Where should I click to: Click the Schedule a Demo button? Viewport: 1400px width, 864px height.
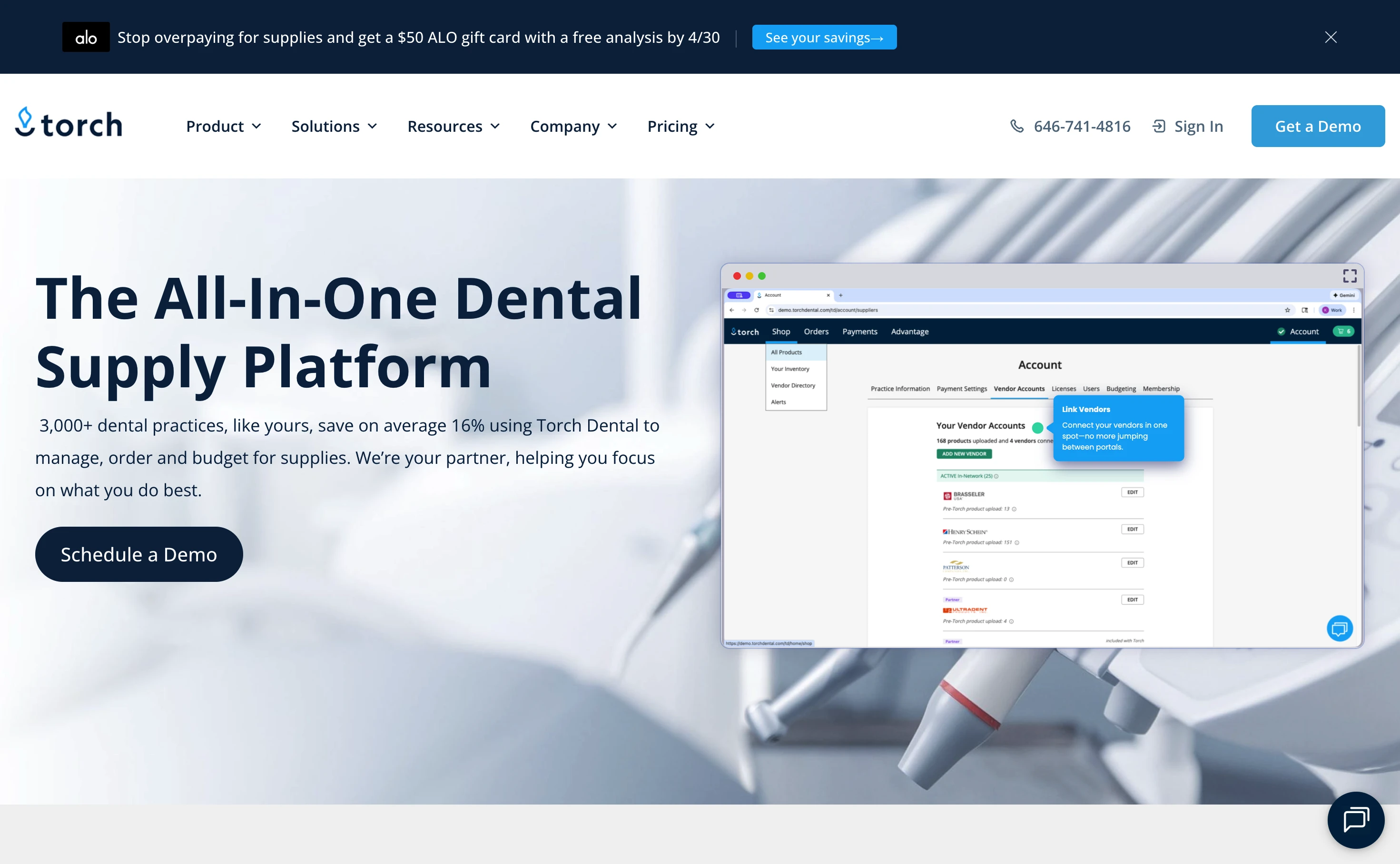click(139, 554)
